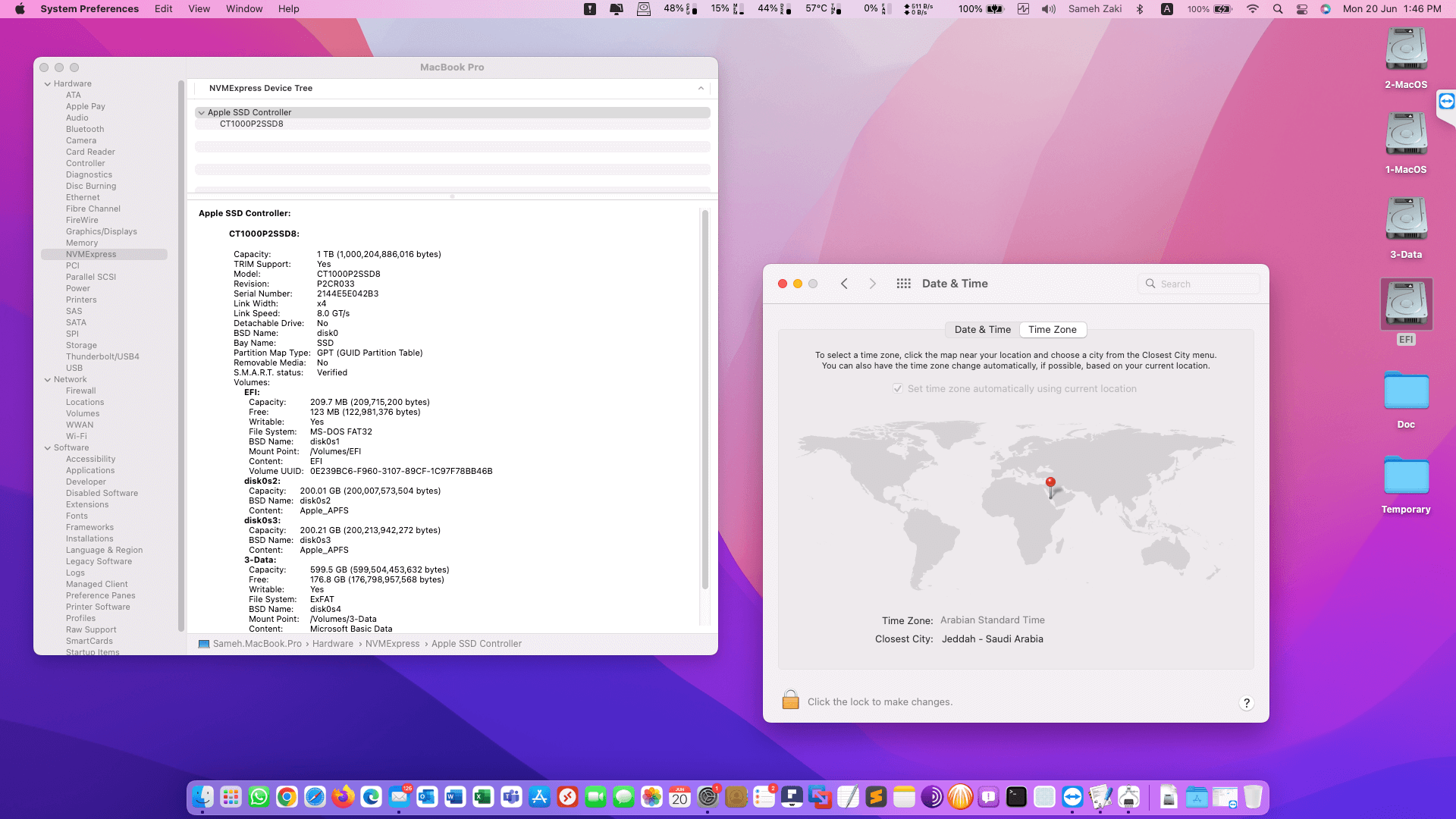Switch to the Date & Time tab
The width and height of the screenshot is (1456, 819).
coord(982,330)
